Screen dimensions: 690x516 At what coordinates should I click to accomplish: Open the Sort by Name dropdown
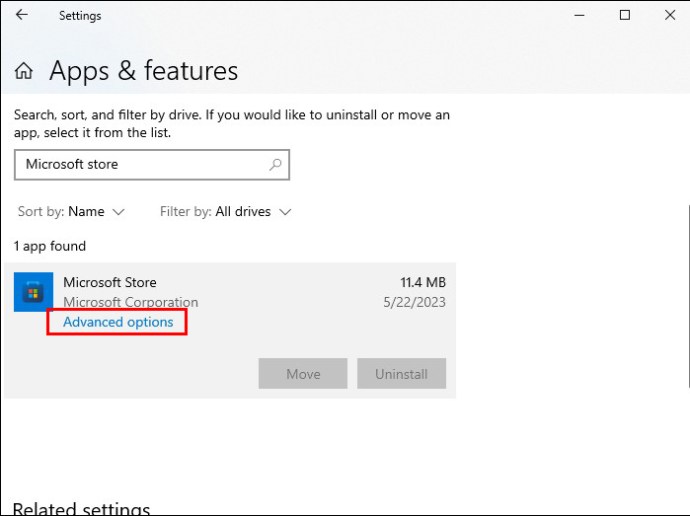tap(71, 212)
